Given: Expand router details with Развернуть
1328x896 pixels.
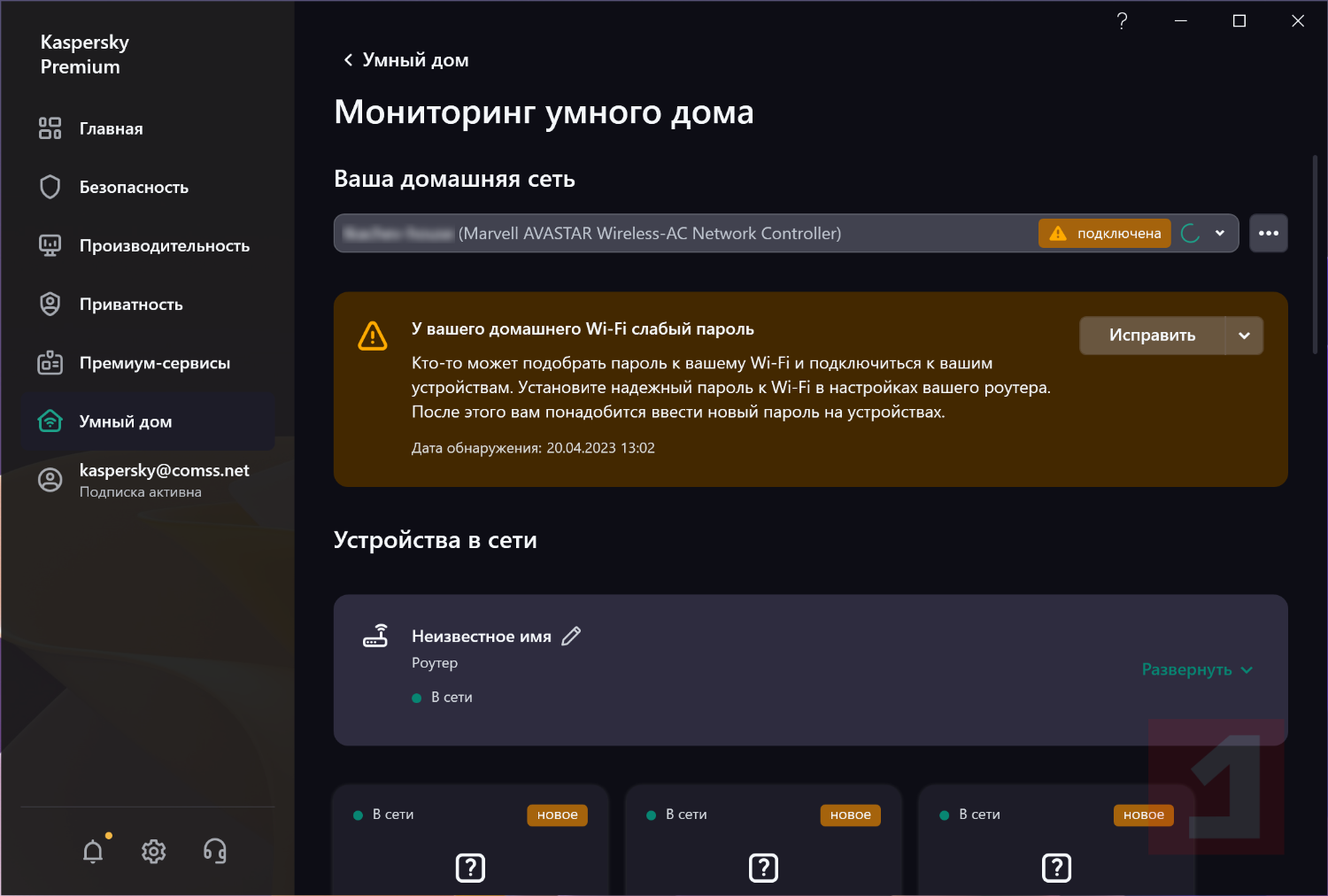Looking at the screenshot, I should tap(1196, 670).
